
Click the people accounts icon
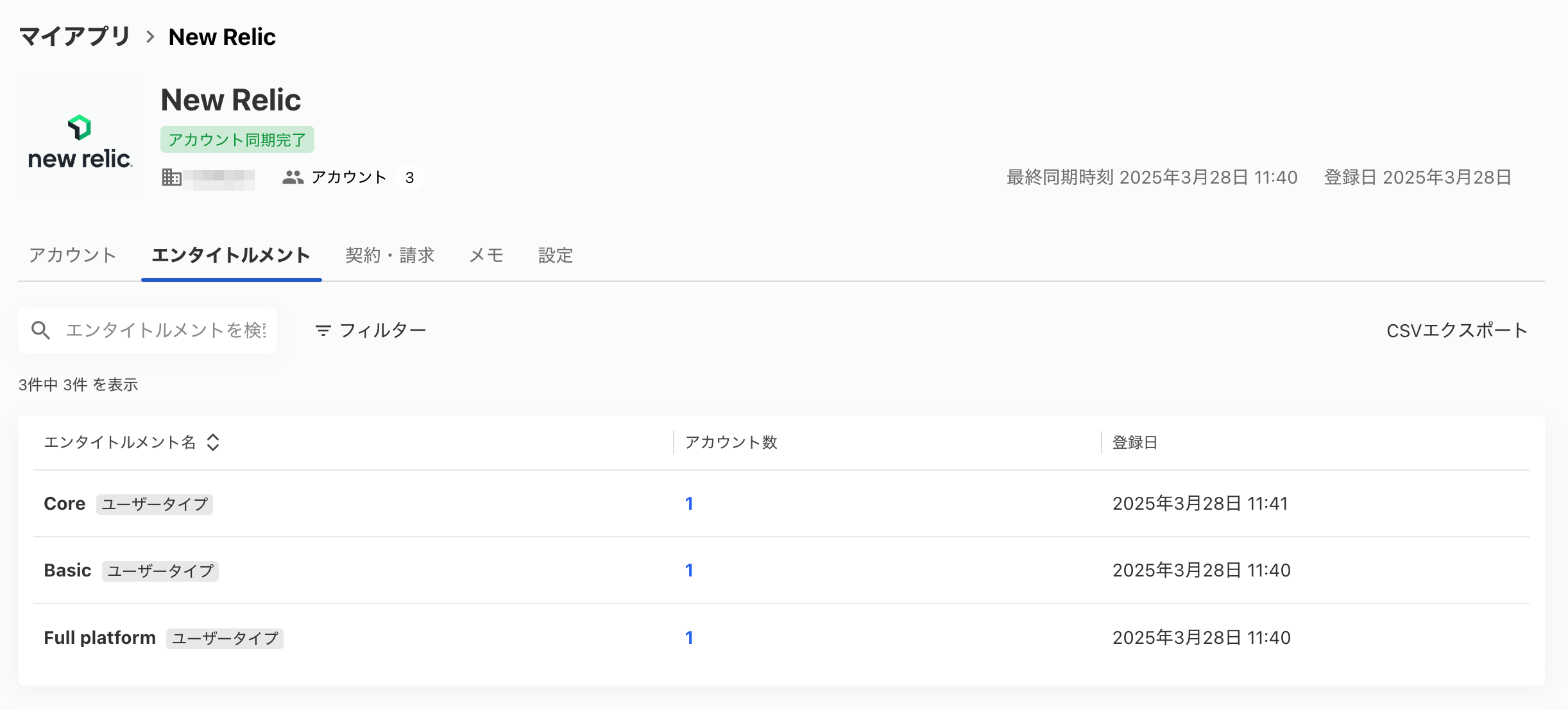(293, 177)
